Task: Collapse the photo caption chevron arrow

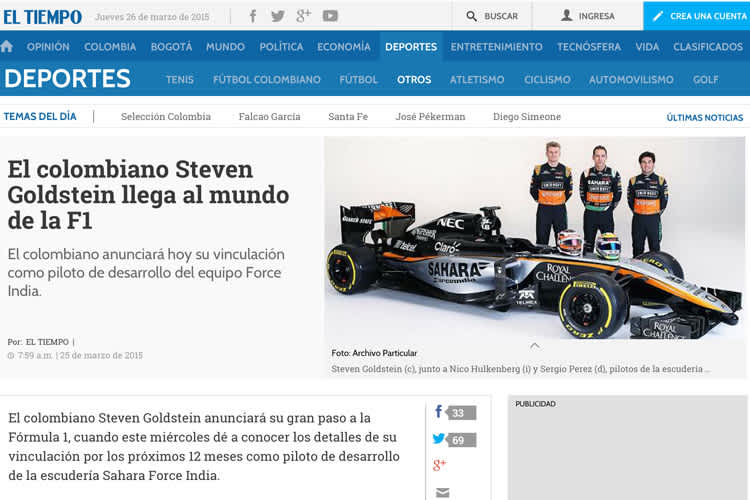Action: pos(535,346)
